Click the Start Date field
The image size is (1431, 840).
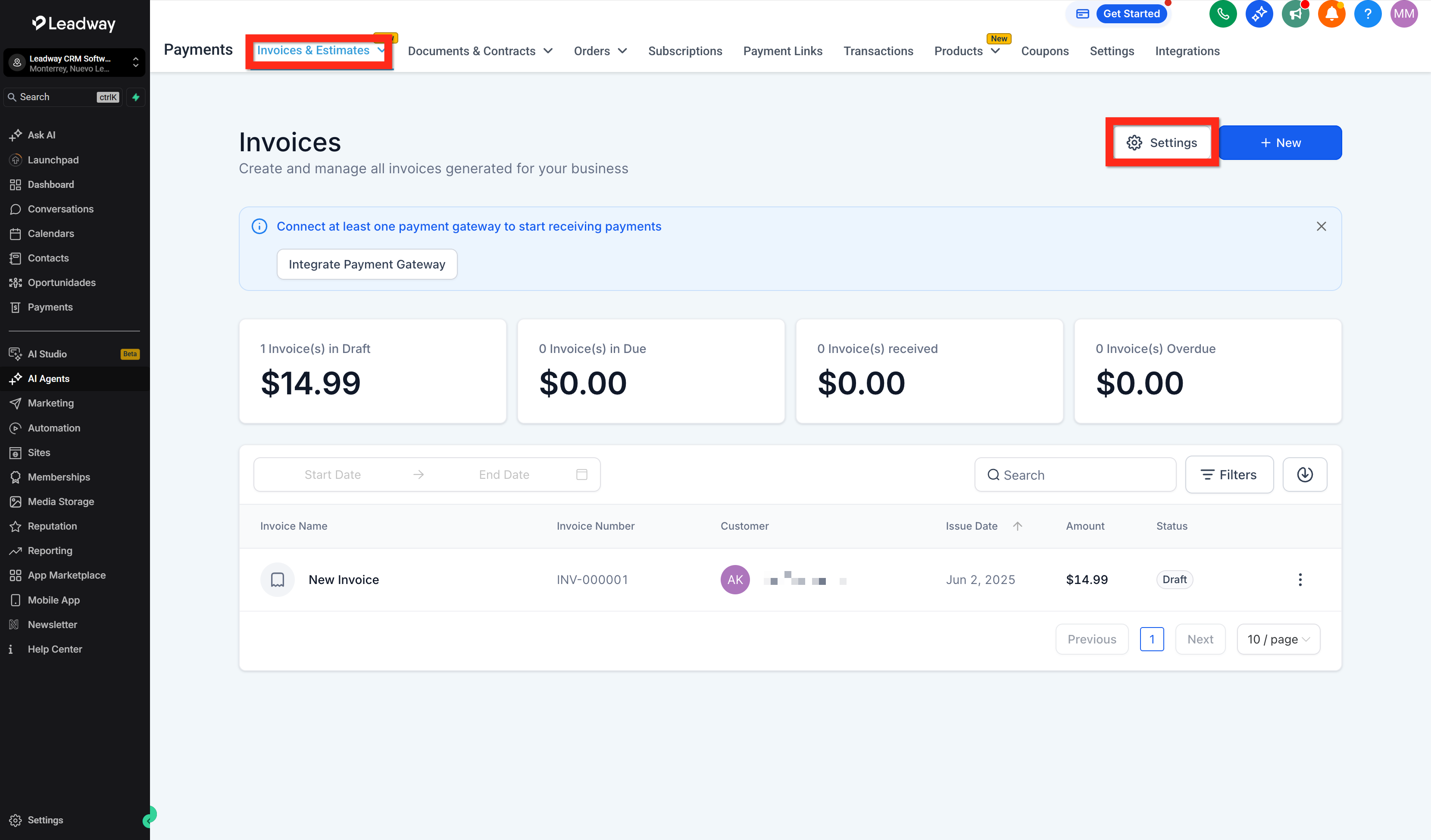pos(332,474)
